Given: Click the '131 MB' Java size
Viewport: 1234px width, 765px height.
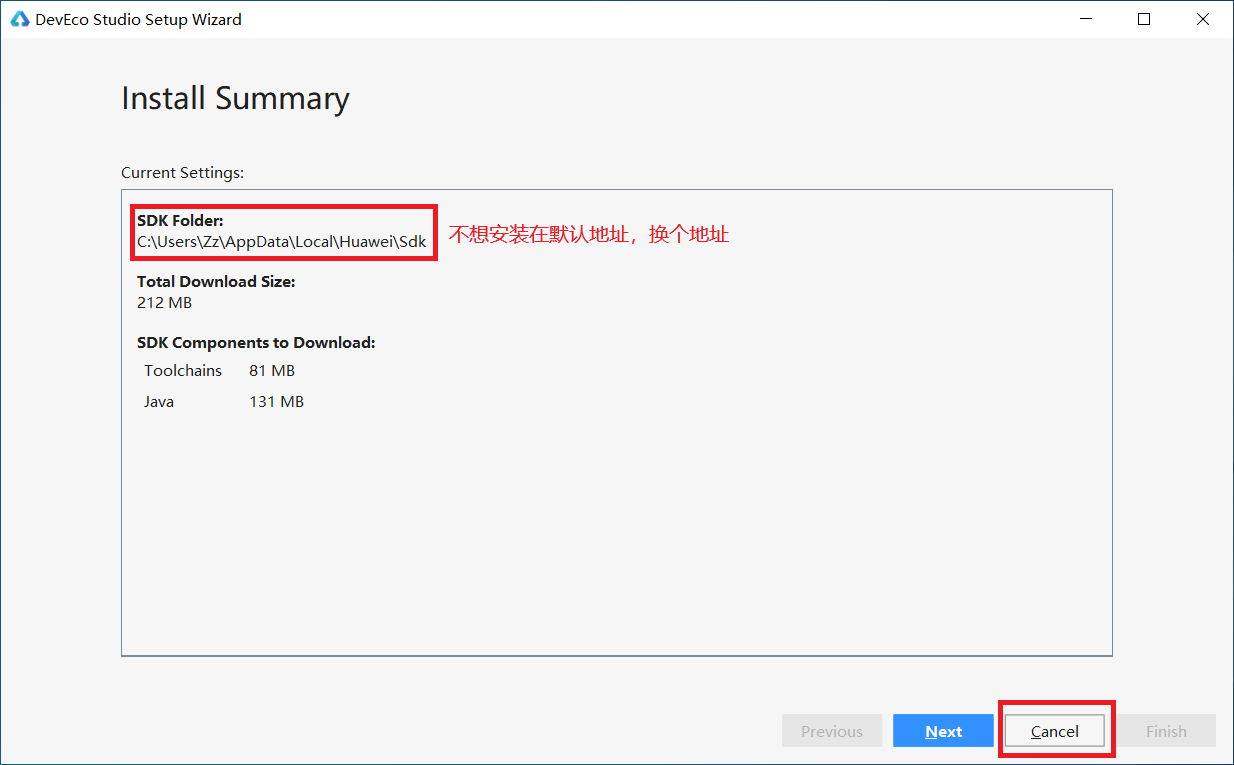Looking at the screenshot, I should (x=276, y=402).
